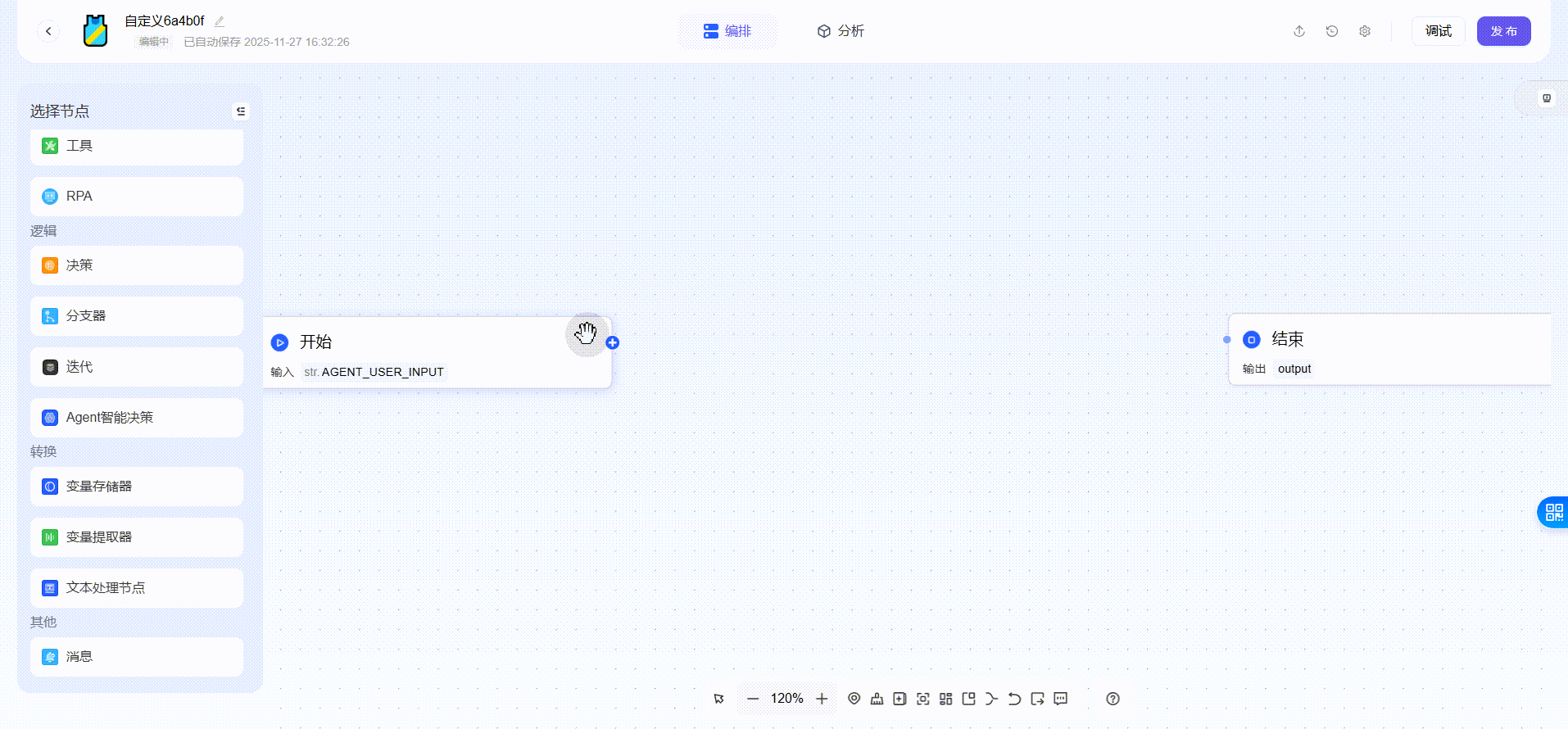This screenshot has width=1568, height=729.
Task: Switch to the 分析 tab
Action: (841, 31)
